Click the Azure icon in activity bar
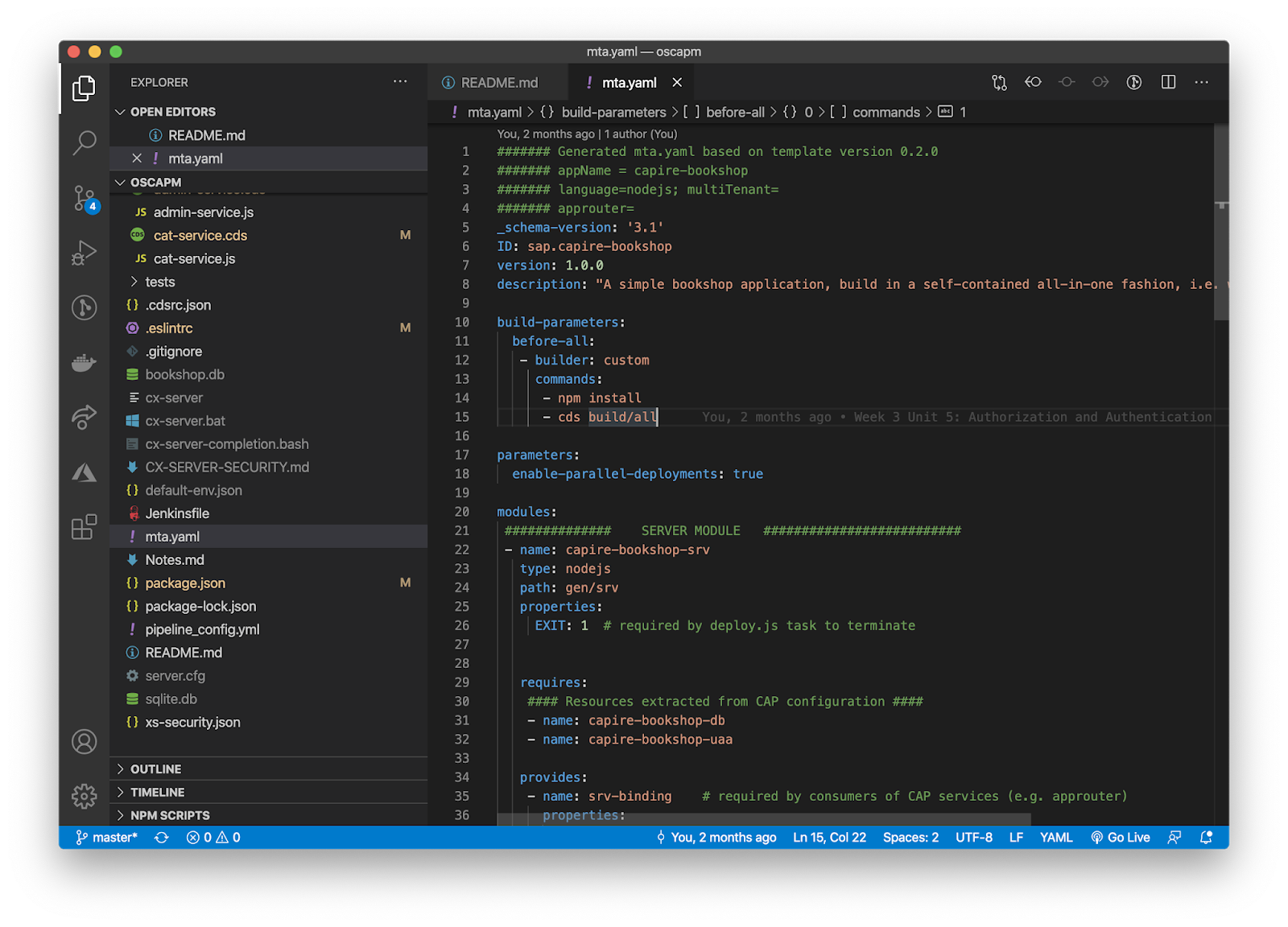 (85, 472)
